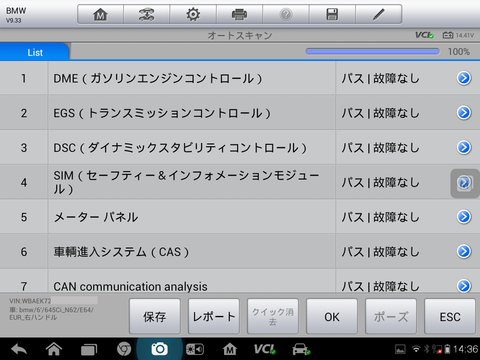The width and height of the screenshot is (480, 360).
Task: Click the pencil edit icon
Action: coord(379,14)
